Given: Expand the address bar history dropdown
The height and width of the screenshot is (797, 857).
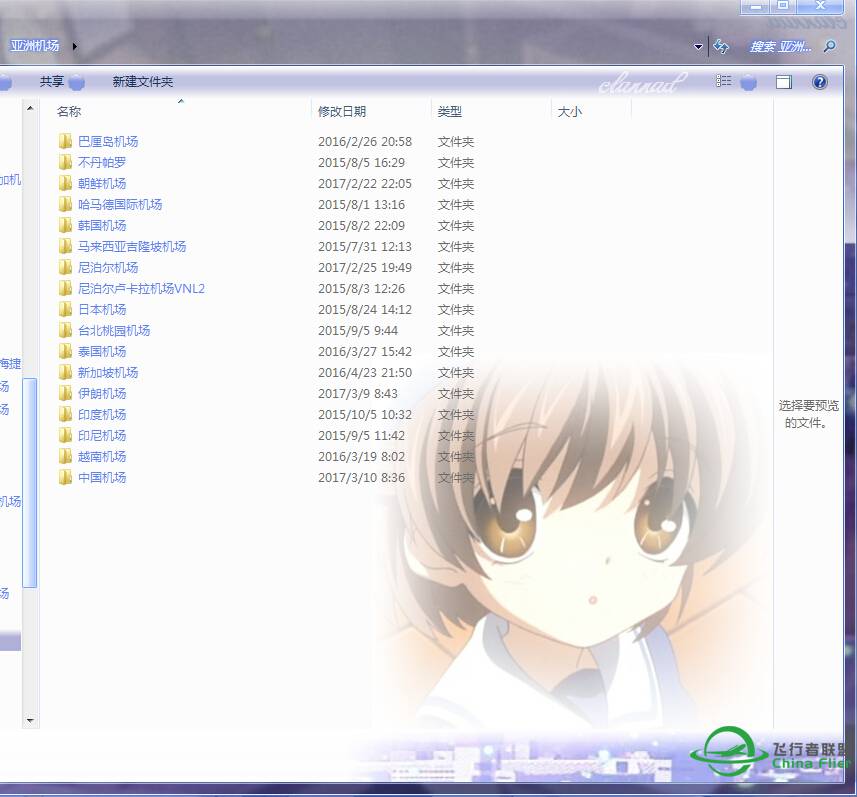Looking at the screenshot, I should [698, 47].
